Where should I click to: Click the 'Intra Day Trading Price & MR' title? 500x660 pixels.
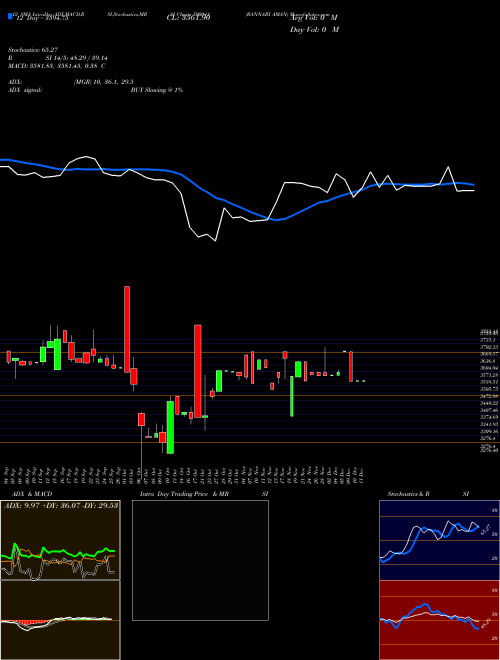point(184,494)
